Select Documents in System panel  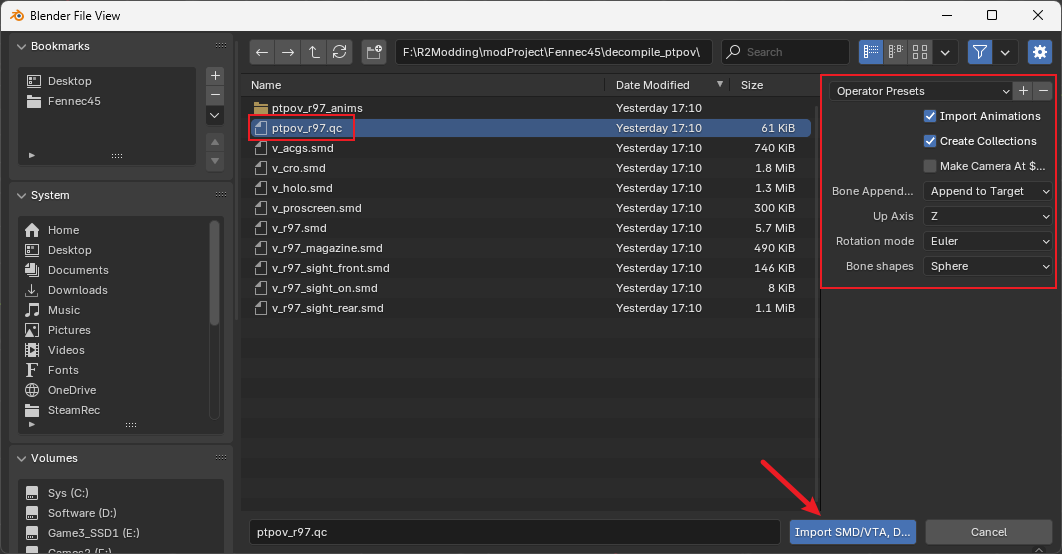(x=77, y=270)
